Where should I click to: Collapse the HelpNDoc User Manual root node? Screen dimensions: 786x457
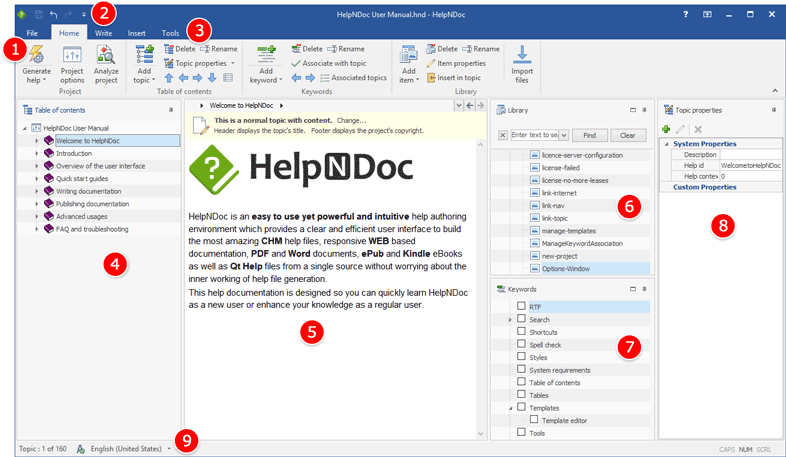(25, 128)
